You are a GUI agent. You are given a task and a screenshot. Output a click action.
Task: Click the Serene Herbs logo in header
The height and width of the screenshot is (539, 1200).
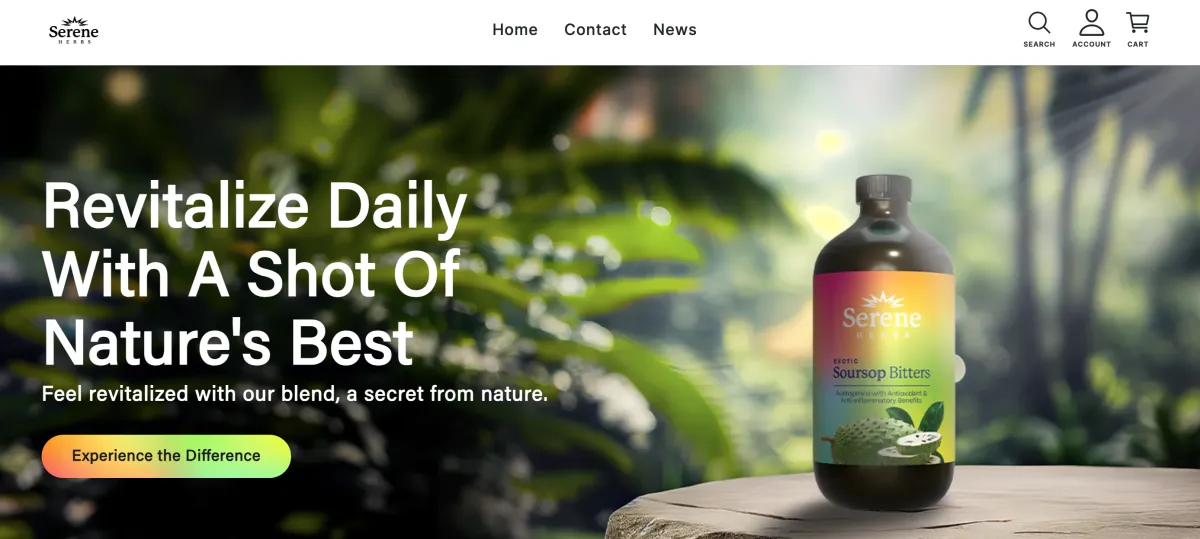[x=74, y=30]
